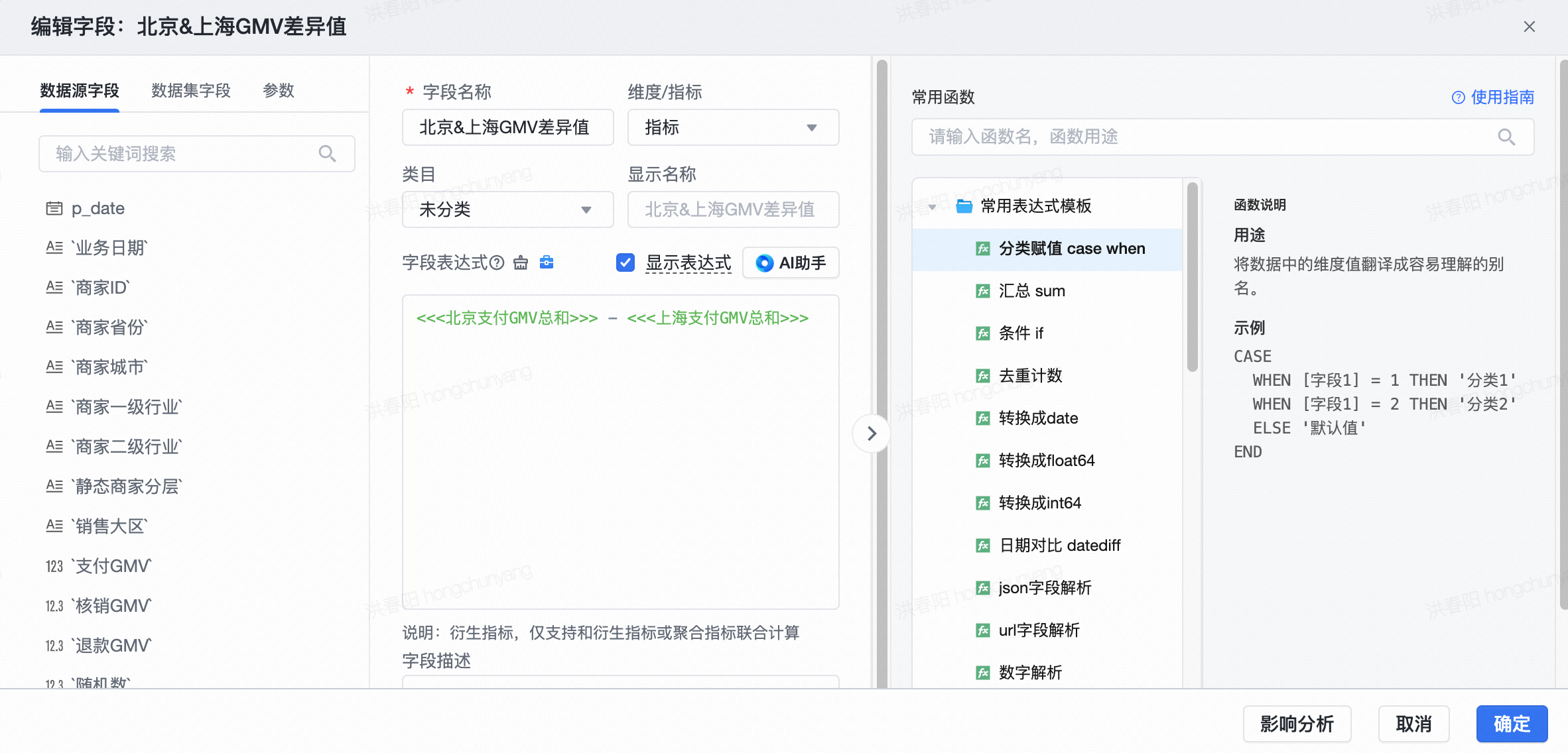Screen dimensions: 1568x753
Task: Switch to the 数据集字段 tab
Action: click(191, 91)
